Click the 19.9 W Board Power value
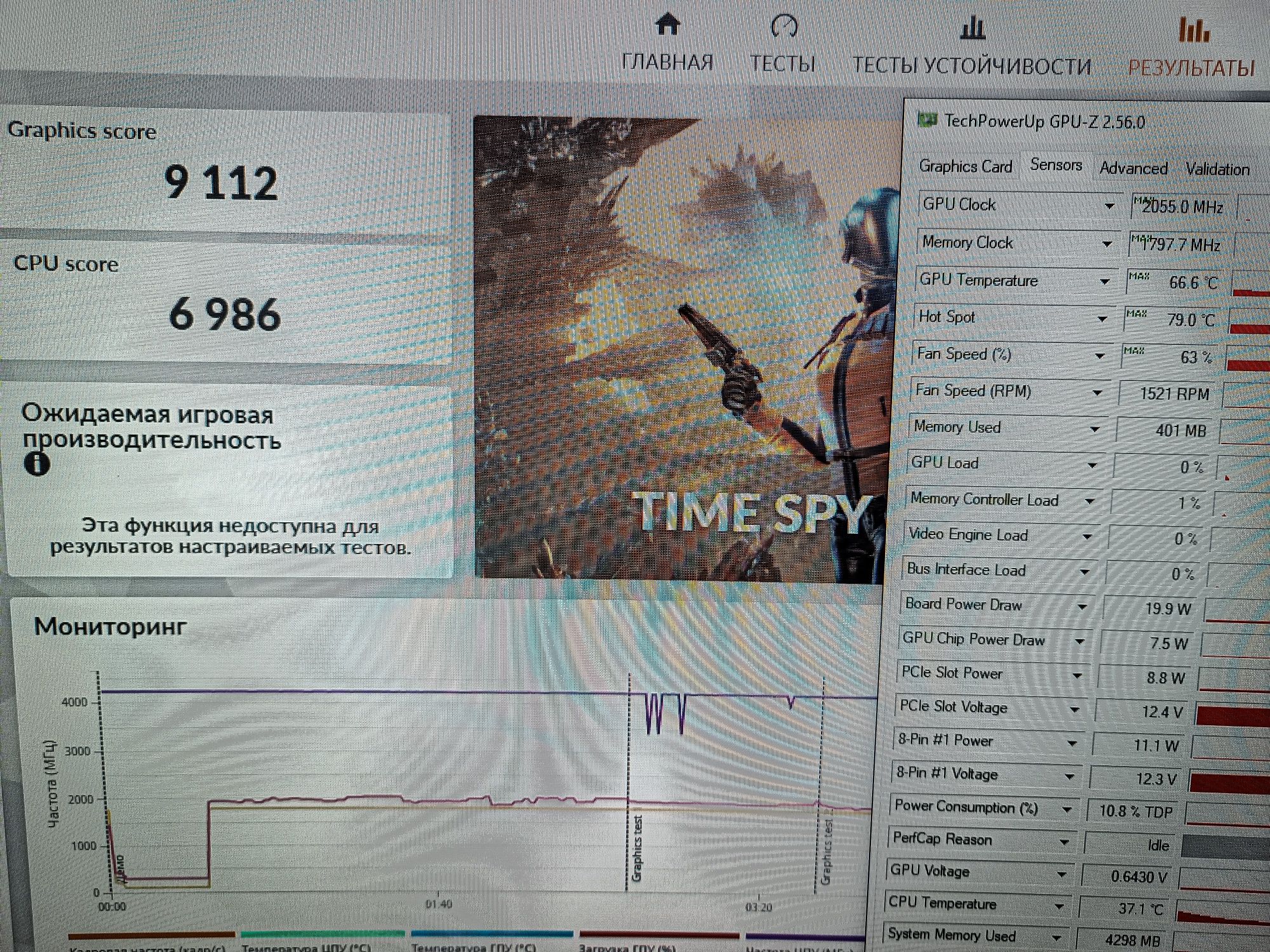The image size is (1270, 952). click(1168, 609)
